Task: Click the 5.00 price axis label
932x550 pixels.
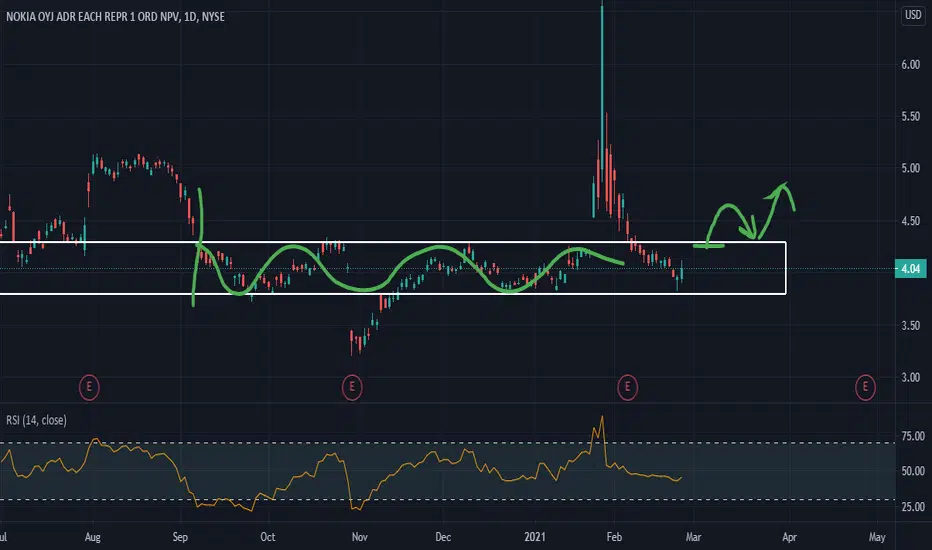Action: pos(911,169)
